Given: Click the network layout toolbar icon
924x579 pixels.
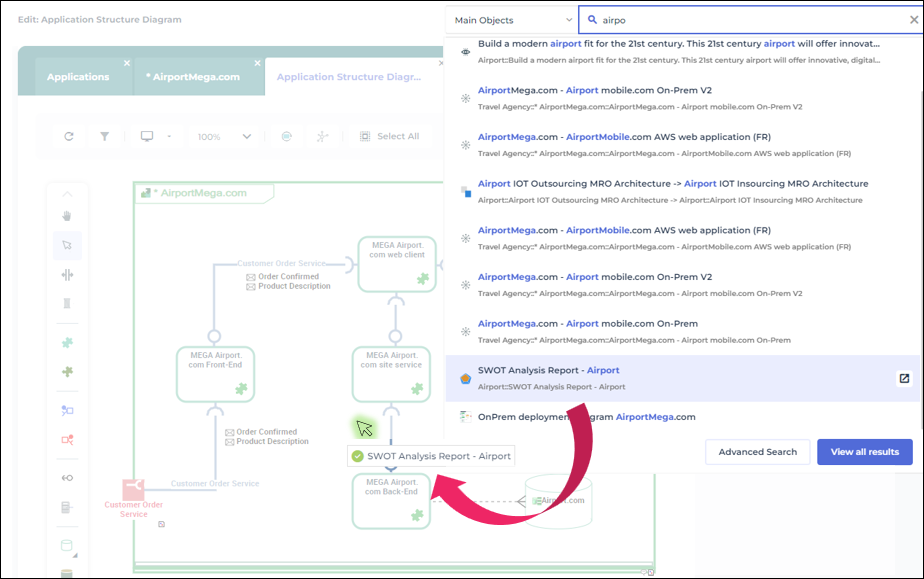Looking at the screenshot, I should tap(321, 136).
